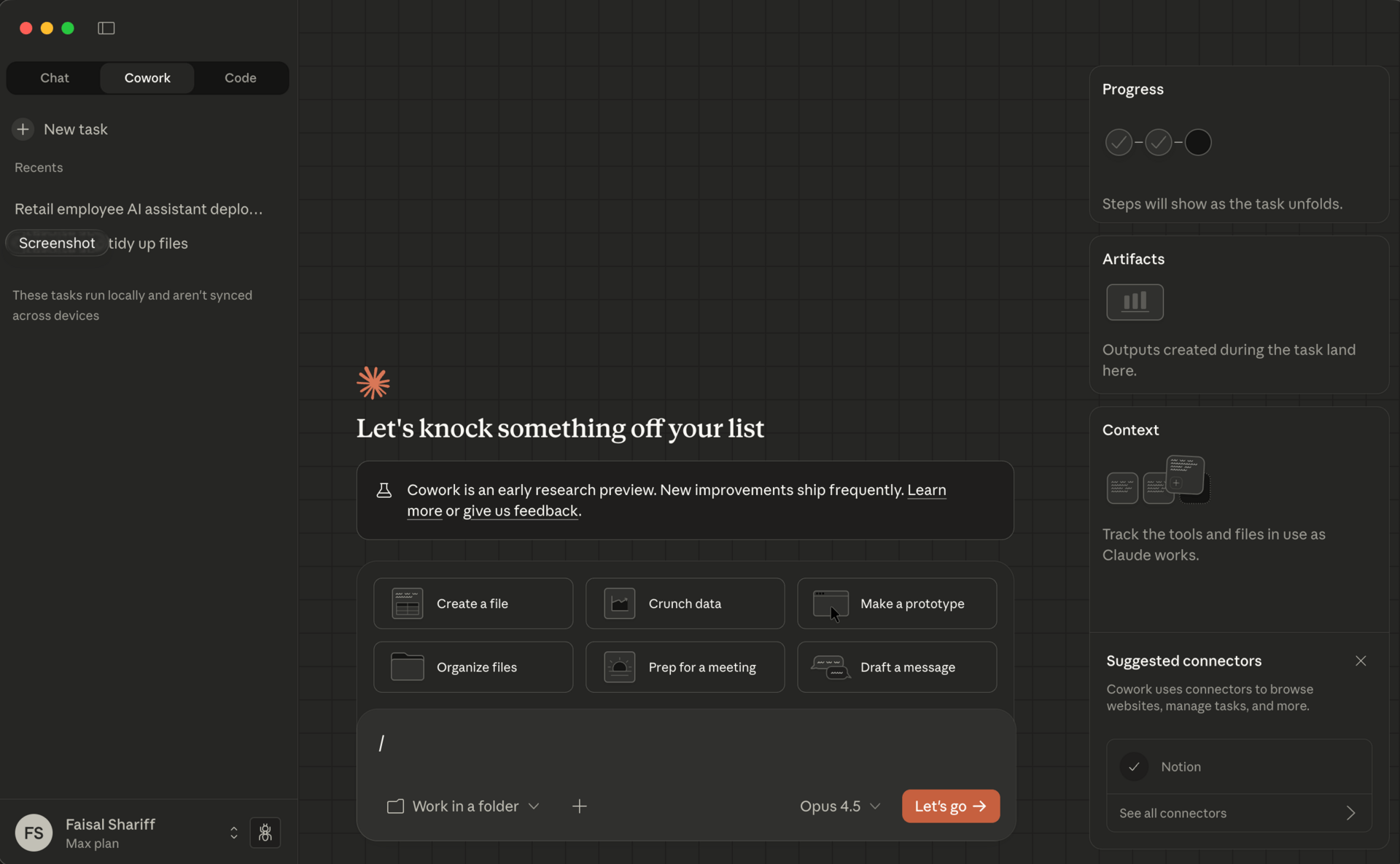Open the Work in a folder dropdown
Screen dimensions: 1400x864
tap(464, 806)
